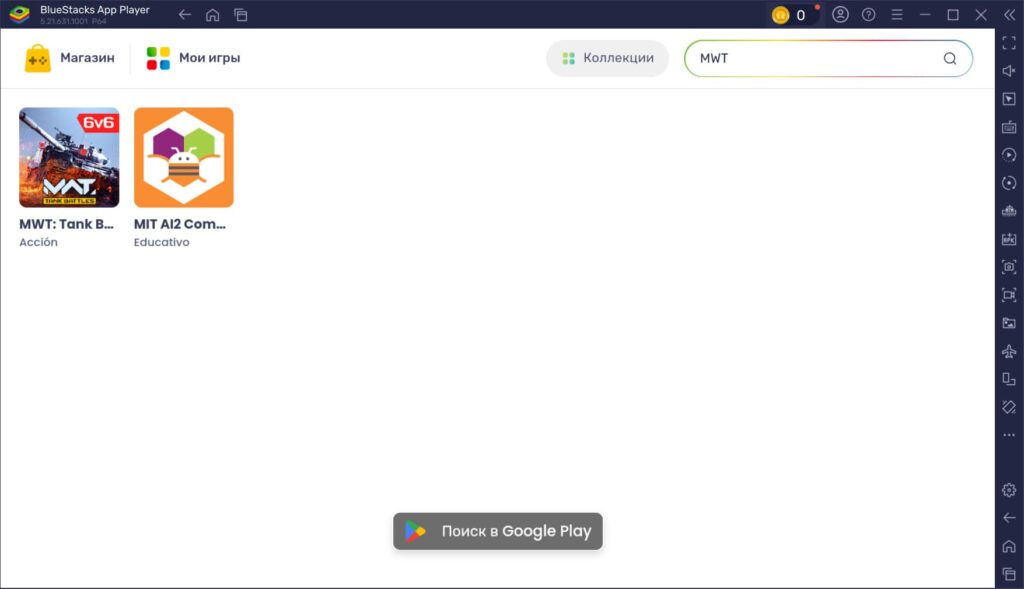Screen dimensions: 1024x589
Task: Click the Коллекции button
Action: pyautogui.click(x=607, y=58)
